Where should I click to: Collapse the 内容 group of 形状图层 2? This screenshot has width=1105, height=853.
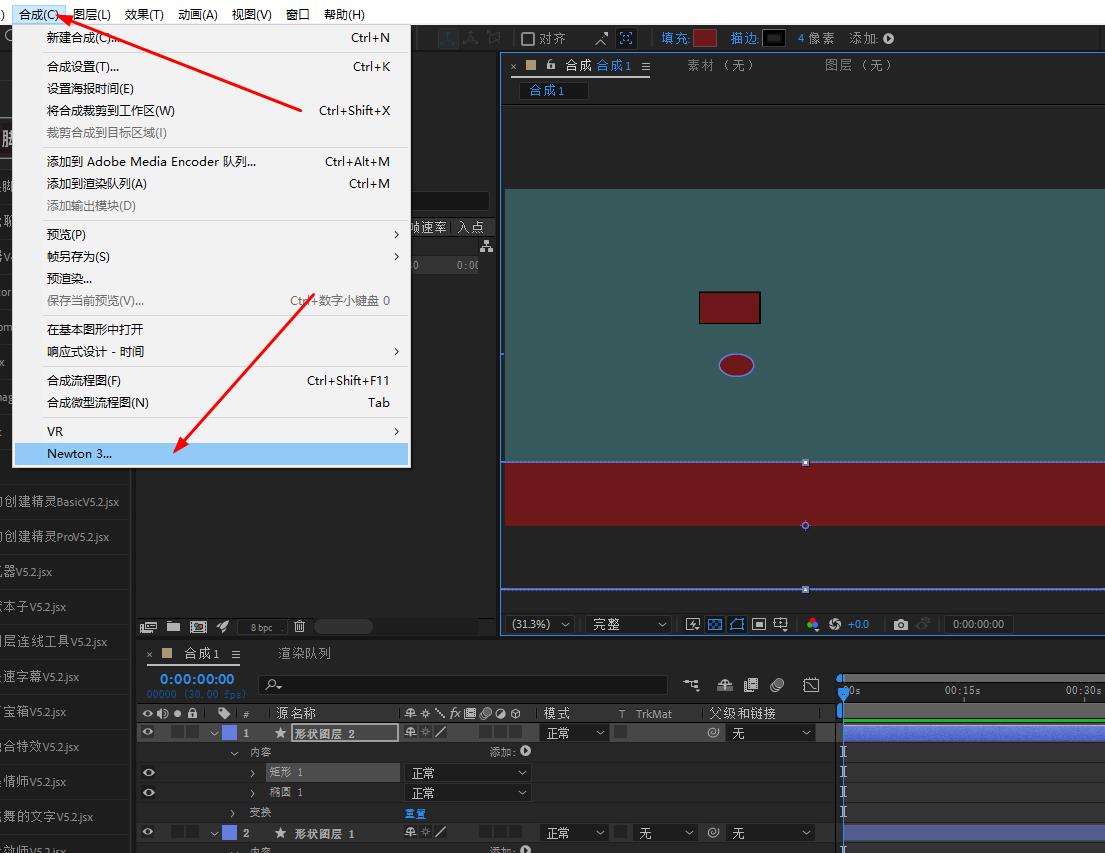(235, 753)
